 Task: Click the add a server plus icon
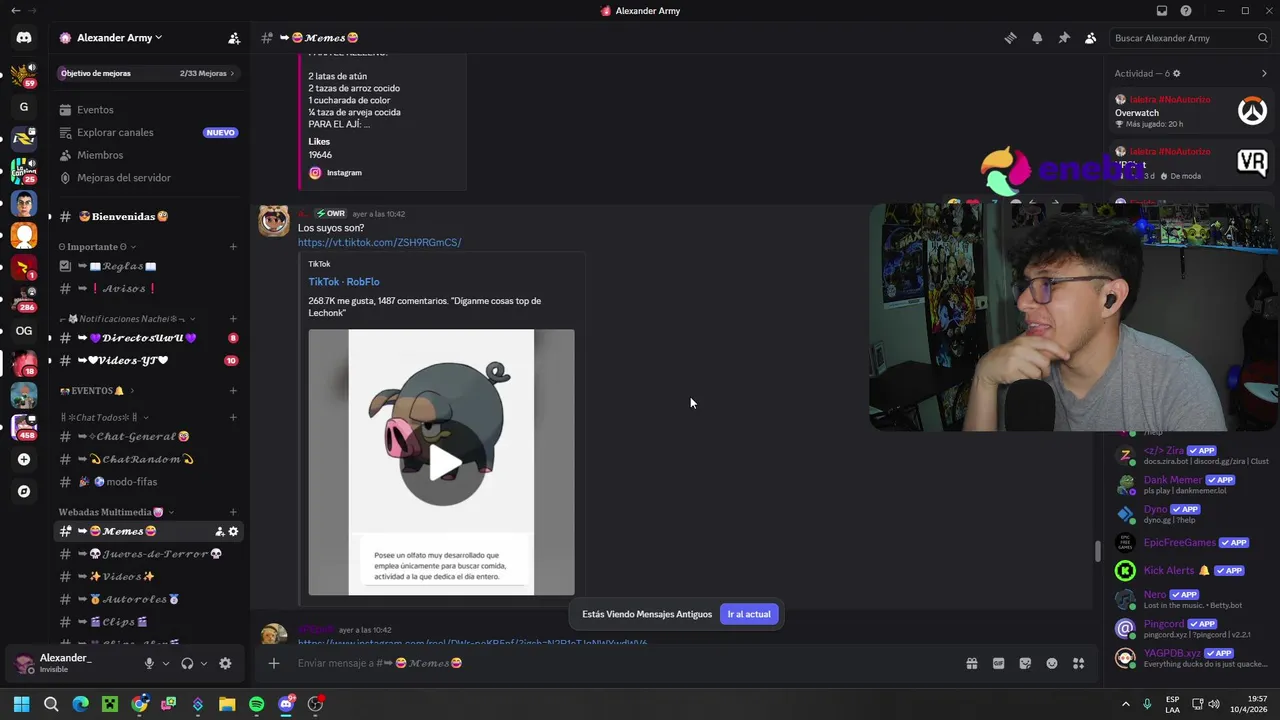[24, 460]
